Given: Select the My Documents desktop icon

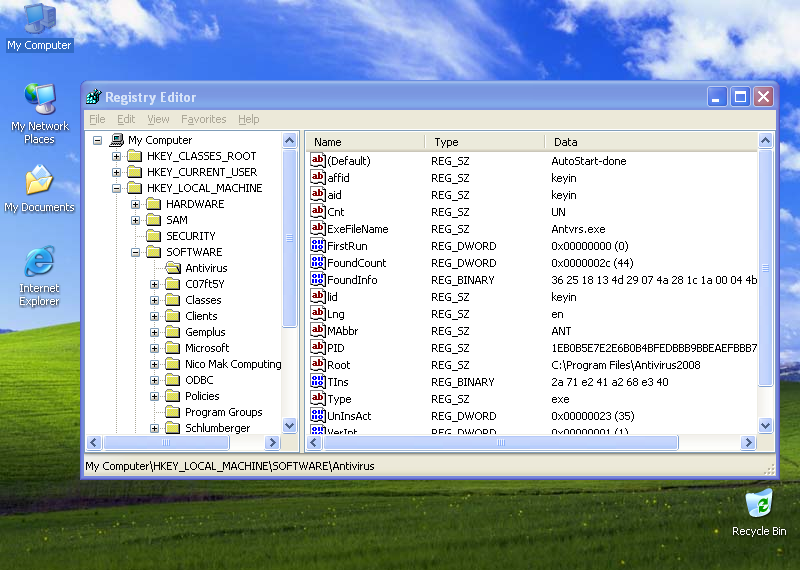Looking at the screenshot, I should [39, 182].
